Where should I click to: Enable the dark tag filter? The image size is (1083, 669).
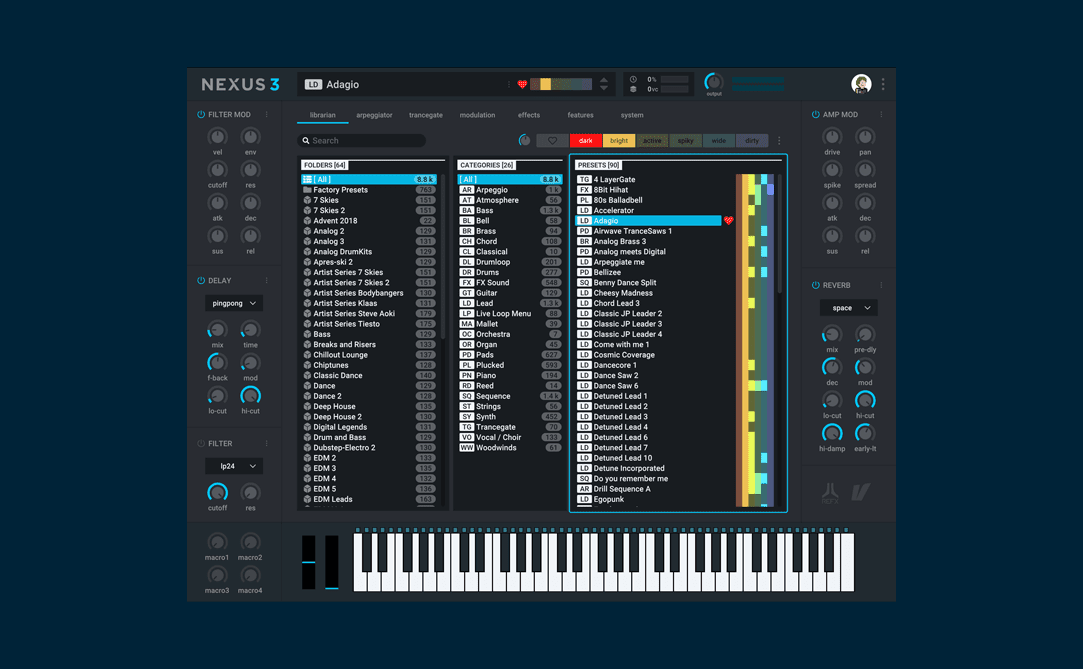[x=585, y=141]
